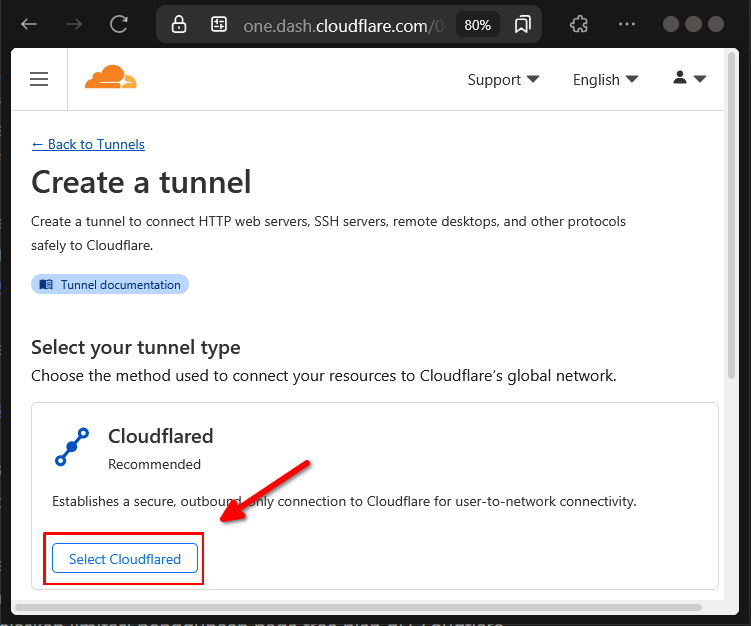Reload the page with the refresh icon
The width and height of the screenshot is (751, 626).
click(x=119, y=24)
